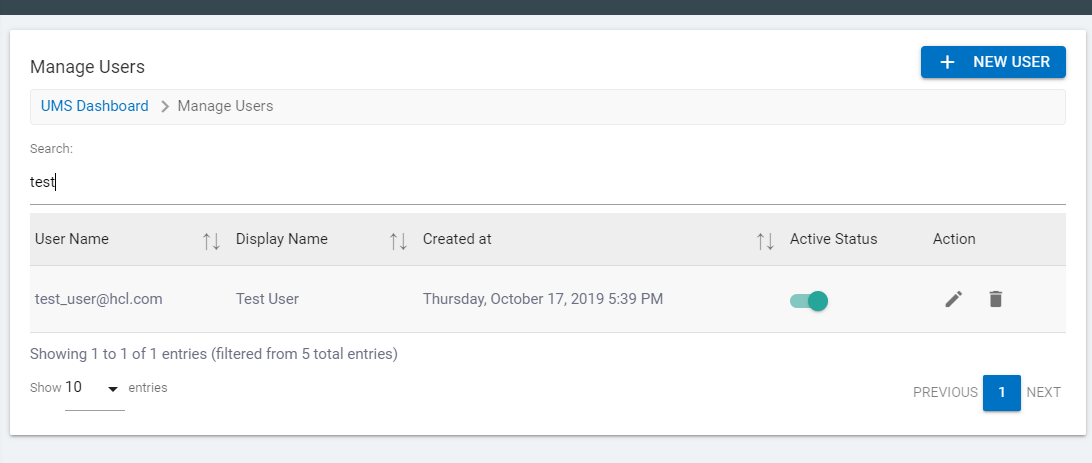This screenshot has height=463, width=1092.
Task: Sort by Display Name arrows icon
Action: [398, 240]
